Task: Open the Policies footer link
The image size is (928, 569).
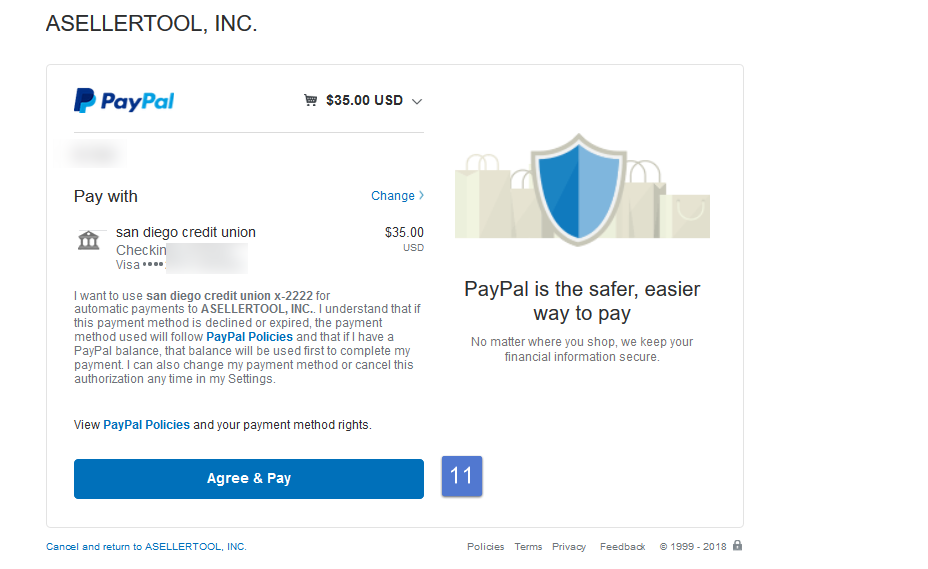Action: coord(485,547)
